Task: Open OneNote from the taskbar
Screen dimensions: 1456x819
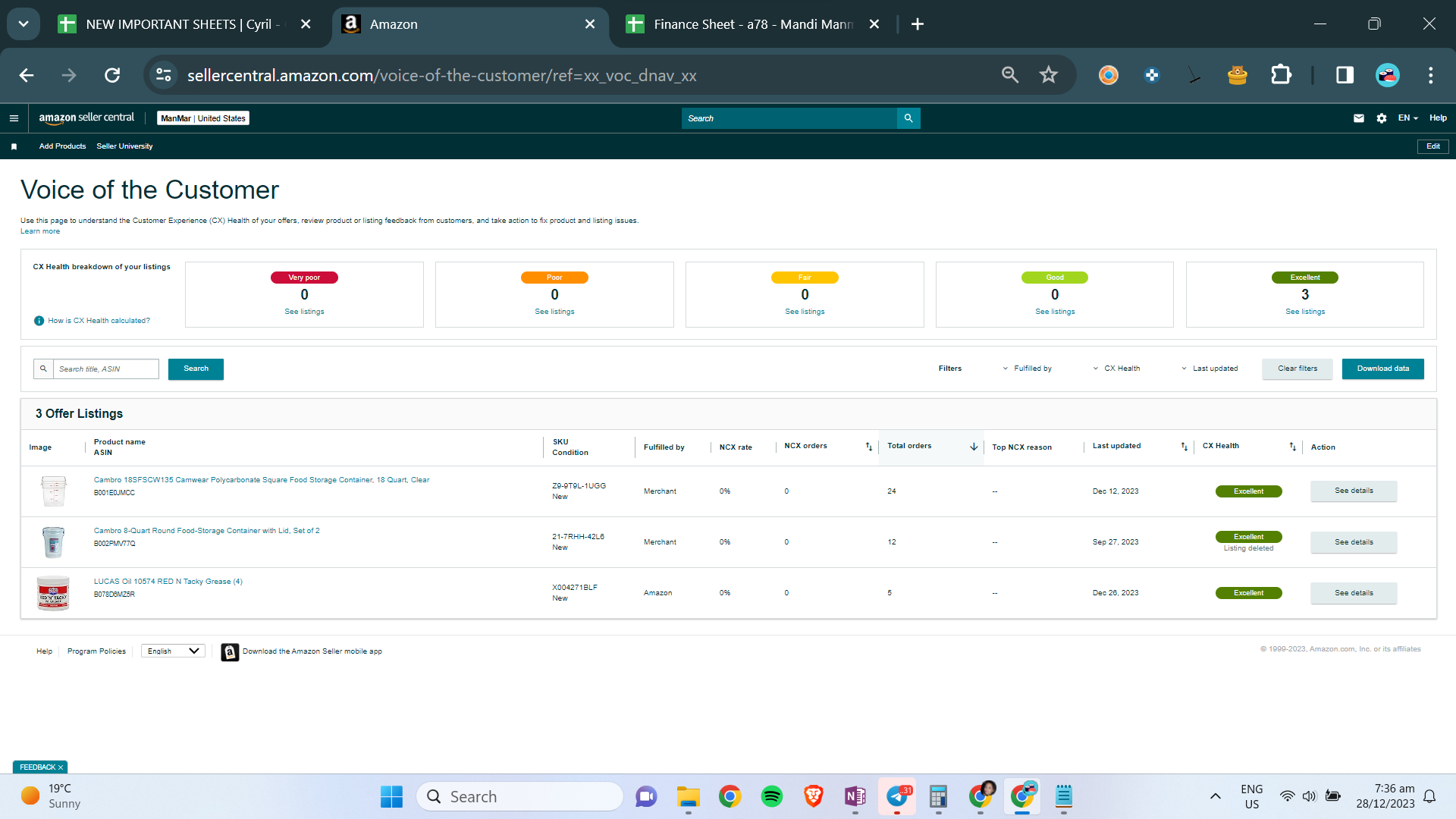Action: click(855, 796)
